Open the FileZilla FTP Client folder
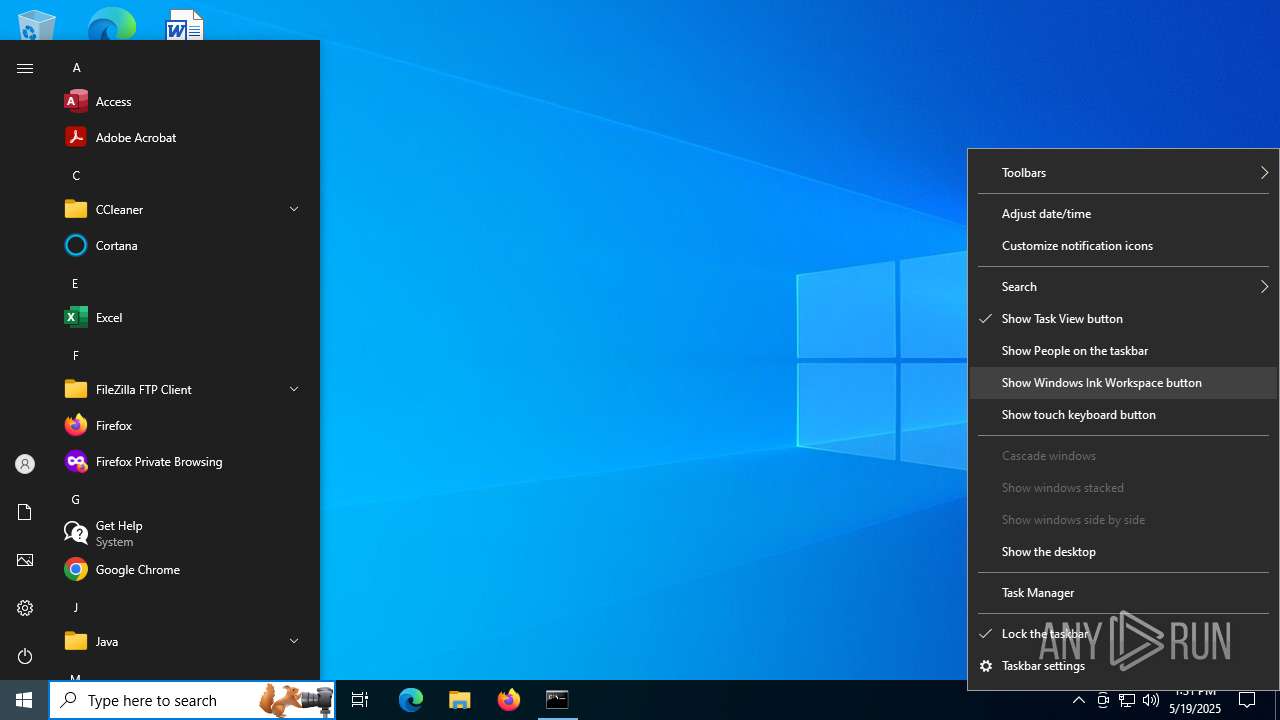 coord(184,389)
